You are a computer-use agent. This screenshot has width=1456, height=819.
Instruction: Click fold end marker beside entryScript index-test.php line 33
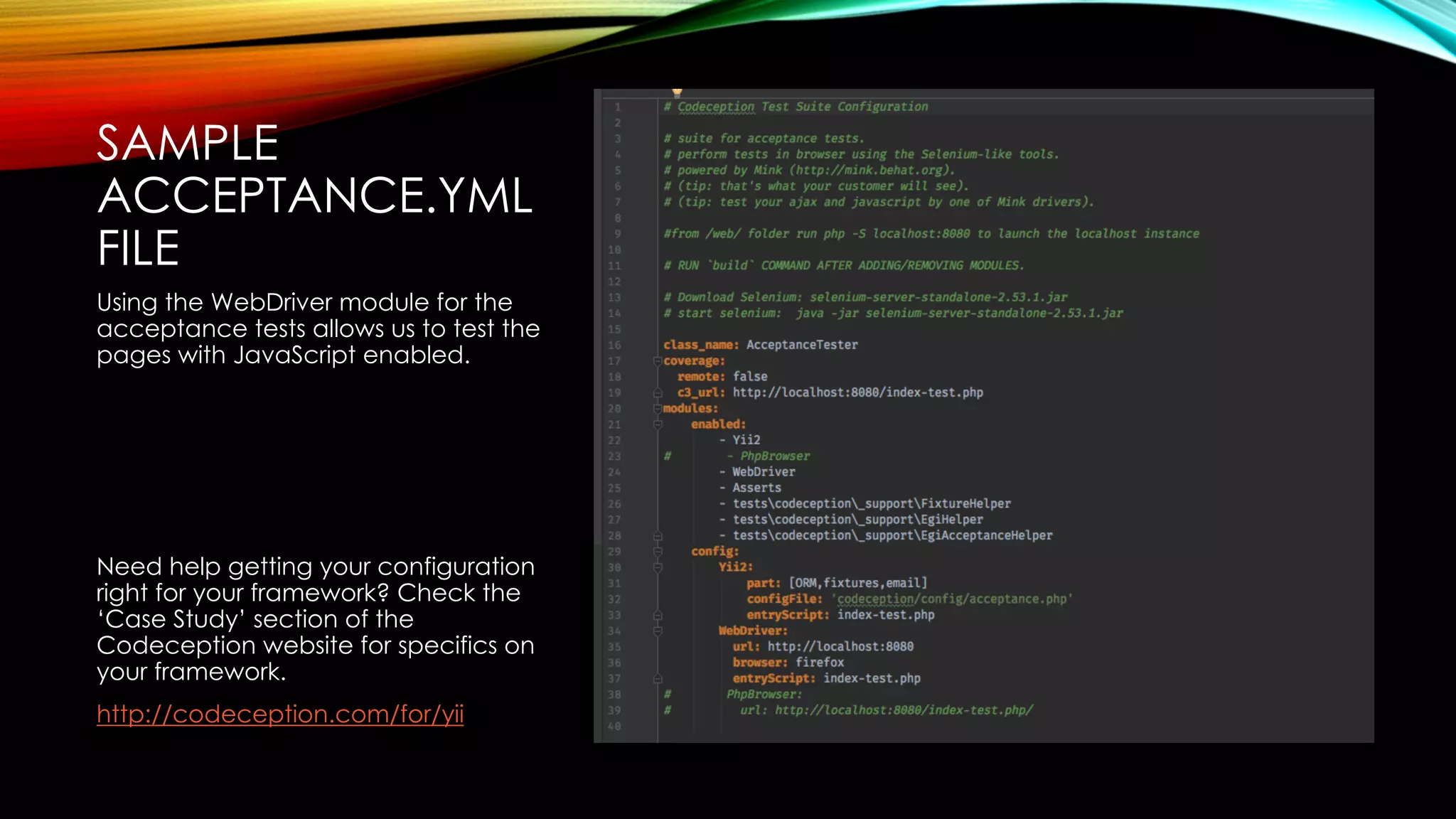tap(658, 615)
